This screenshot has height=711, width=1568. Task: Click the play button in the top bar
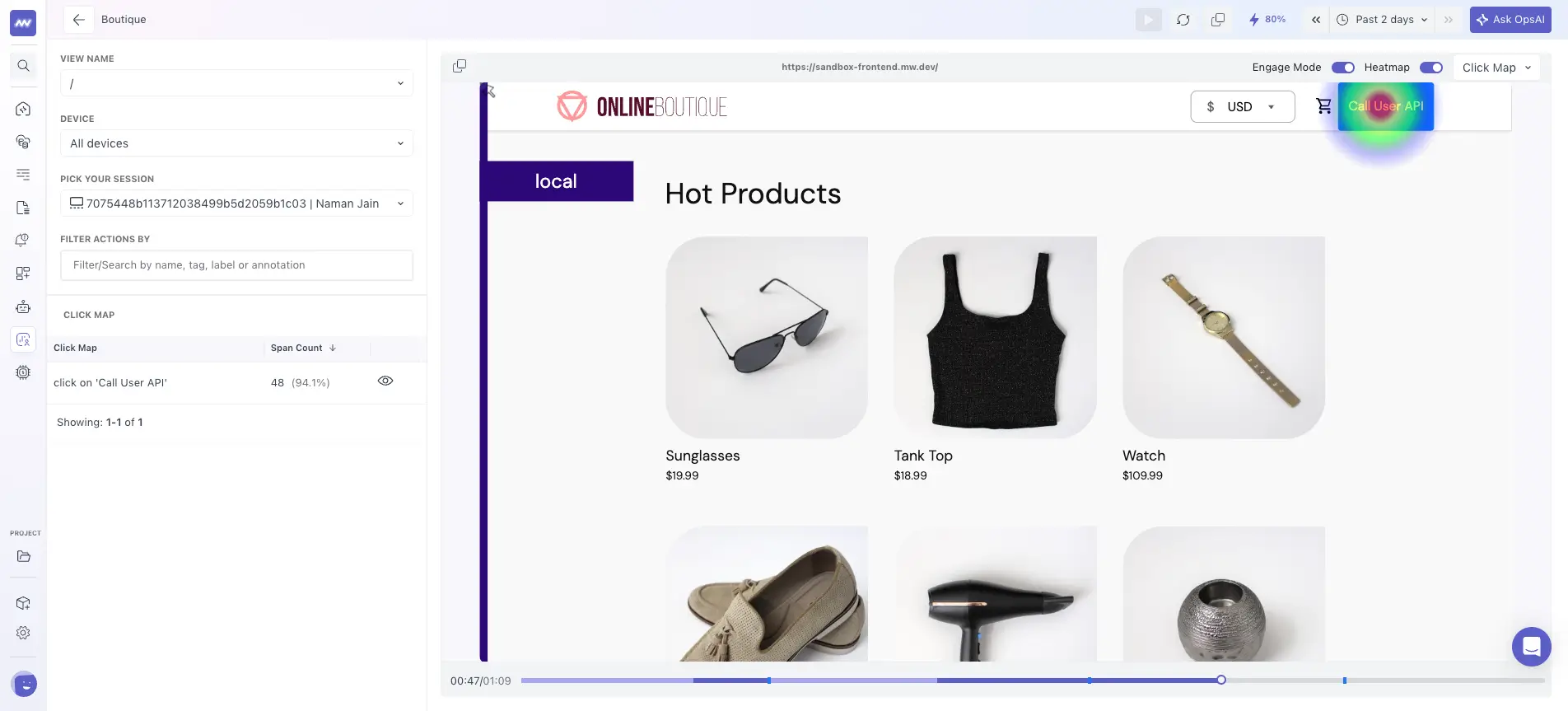pos(1149,20)
